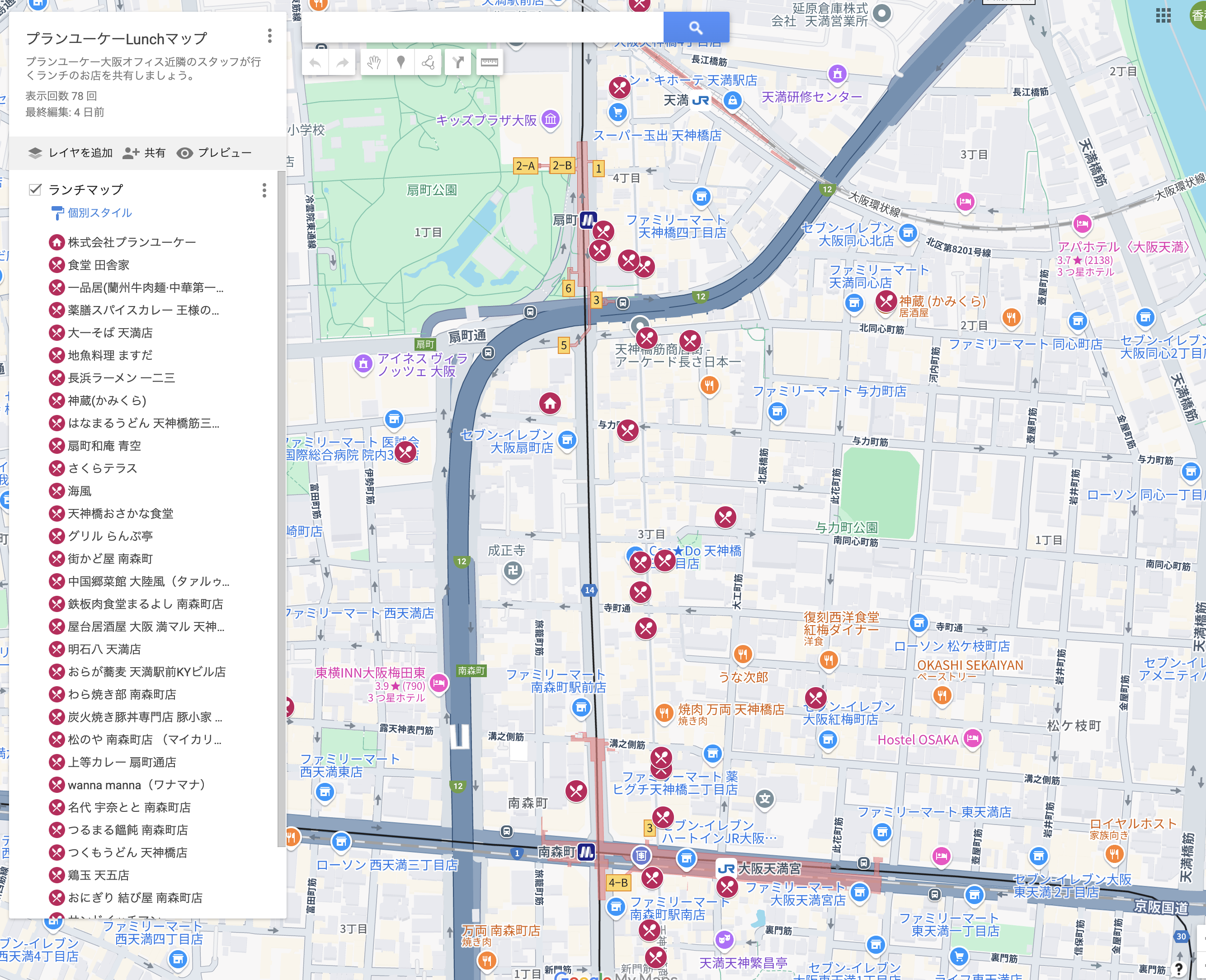Click help question mark icon

tap(1178, 968)
